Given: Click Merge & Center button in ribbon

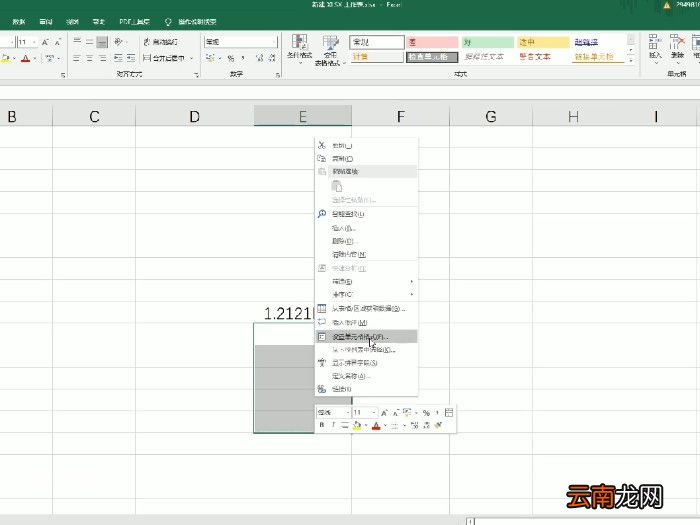Looking at the screenshot, I should coord(164,58).
